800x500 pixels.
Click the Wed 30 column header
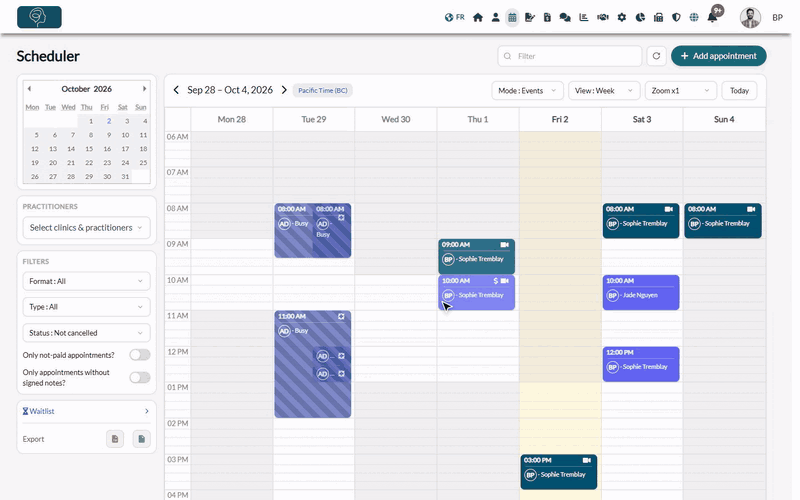[395, 119]
